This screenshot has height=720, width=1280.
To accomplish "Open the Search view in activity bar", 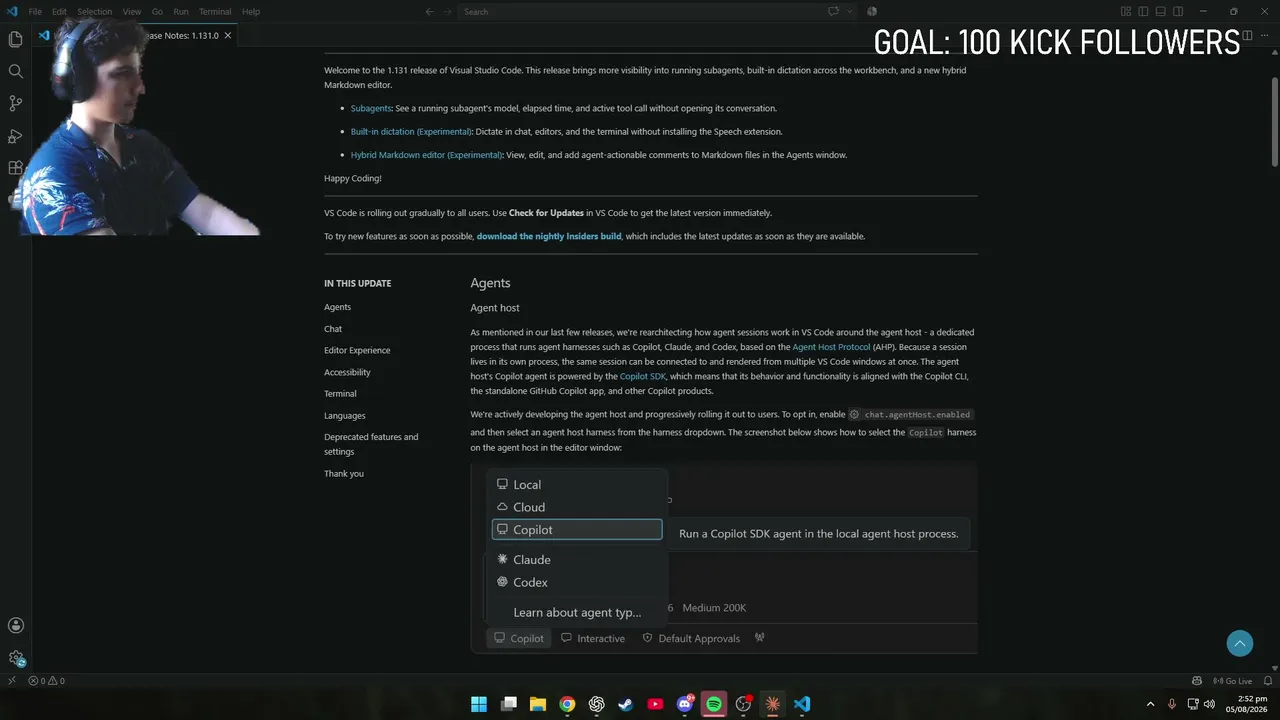I will pyautogui.click(x=15, y=71).
